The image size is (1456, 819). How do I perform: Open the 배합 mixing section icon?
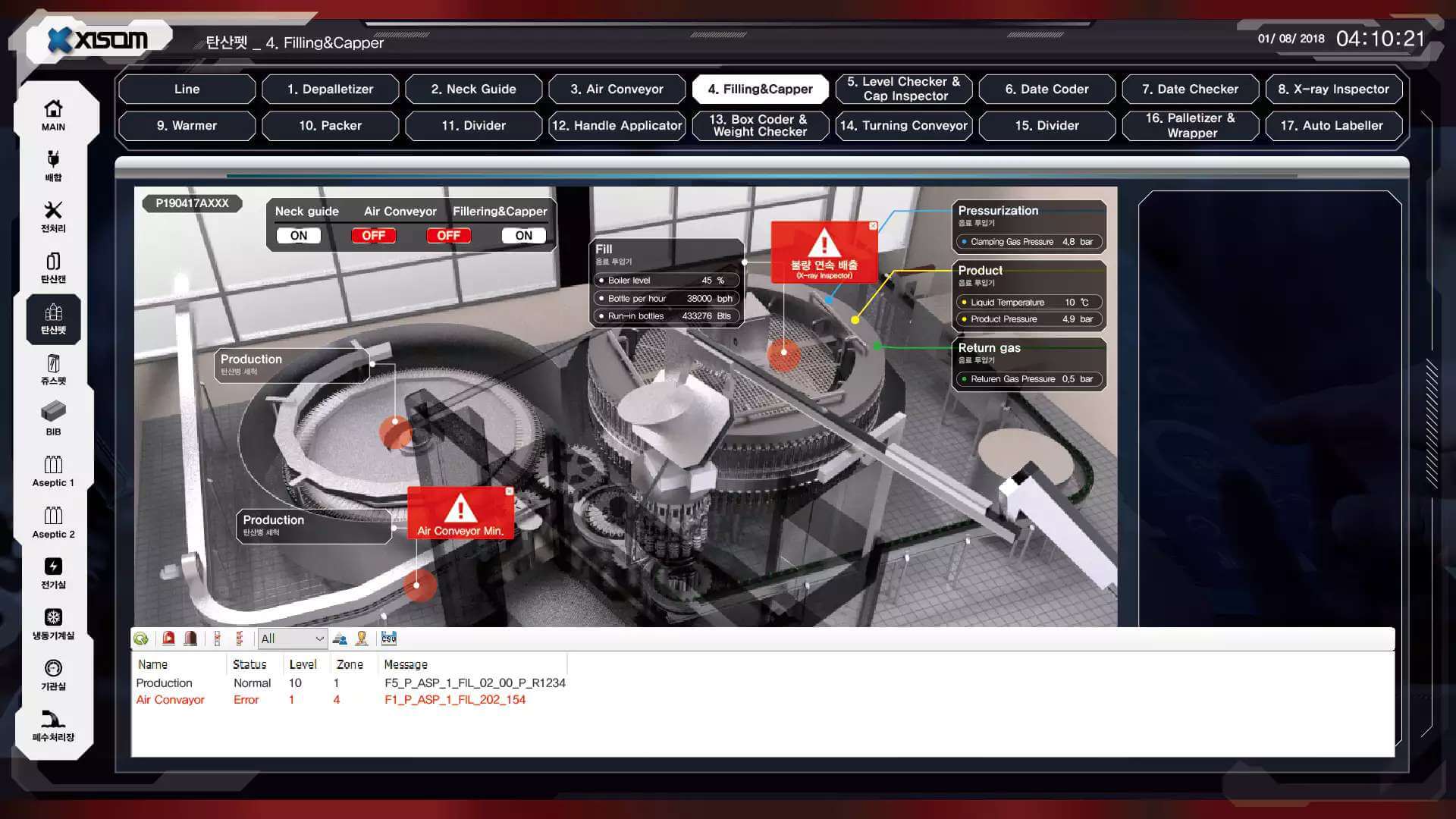53,166
